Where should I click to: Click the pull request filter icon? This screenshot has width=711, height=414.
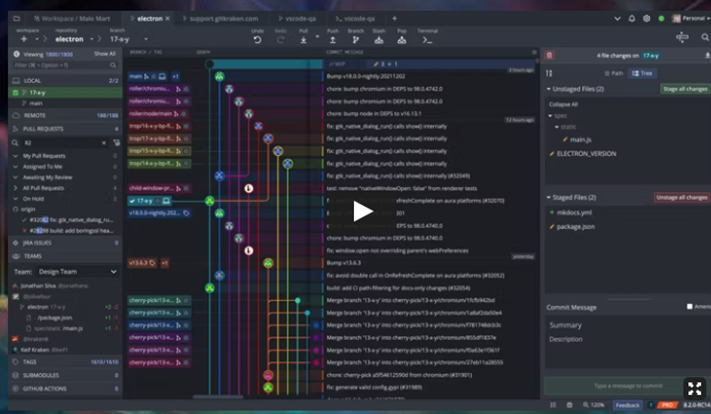[x=117, y=142]
